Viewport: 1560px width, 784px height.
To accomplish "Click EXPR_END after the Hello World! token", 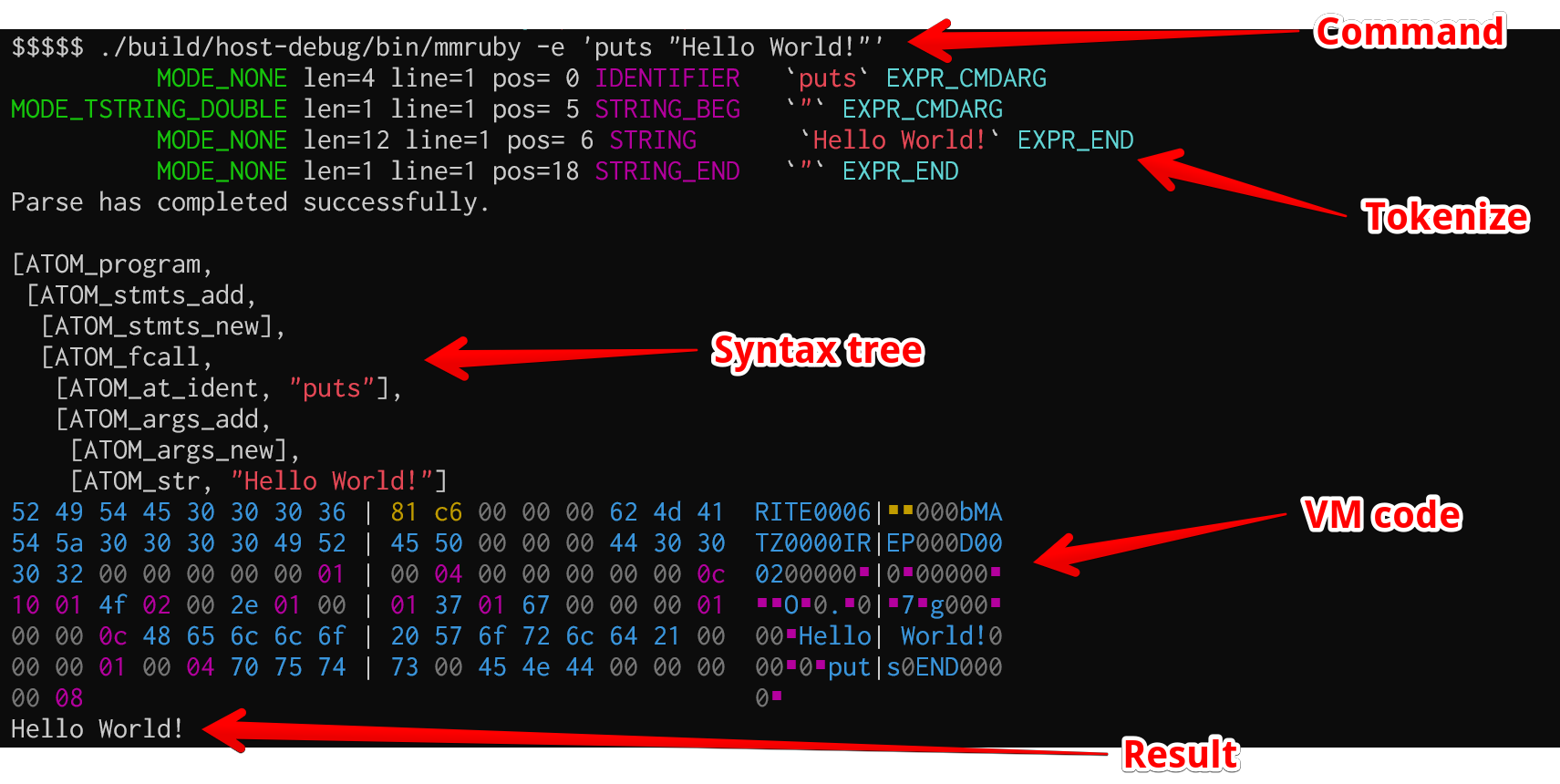I will tap(1076, 140).
